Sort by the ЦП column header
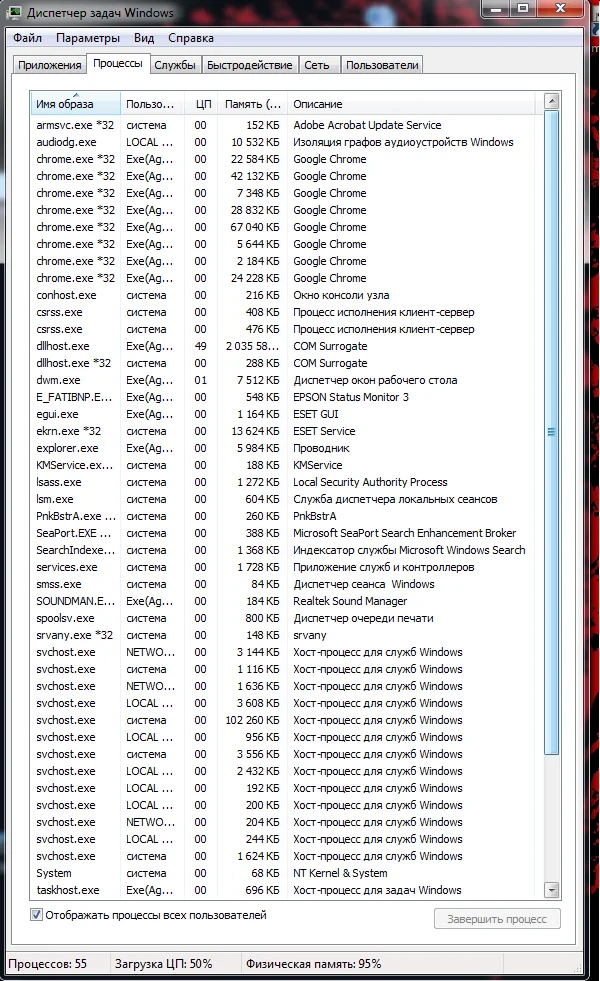 [201, 104]
